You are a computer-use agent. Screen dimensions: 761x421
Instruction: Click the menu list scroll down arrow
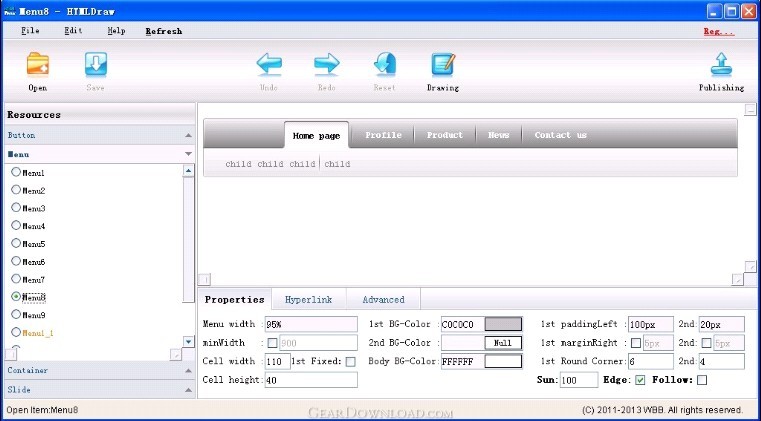(188, 341)
